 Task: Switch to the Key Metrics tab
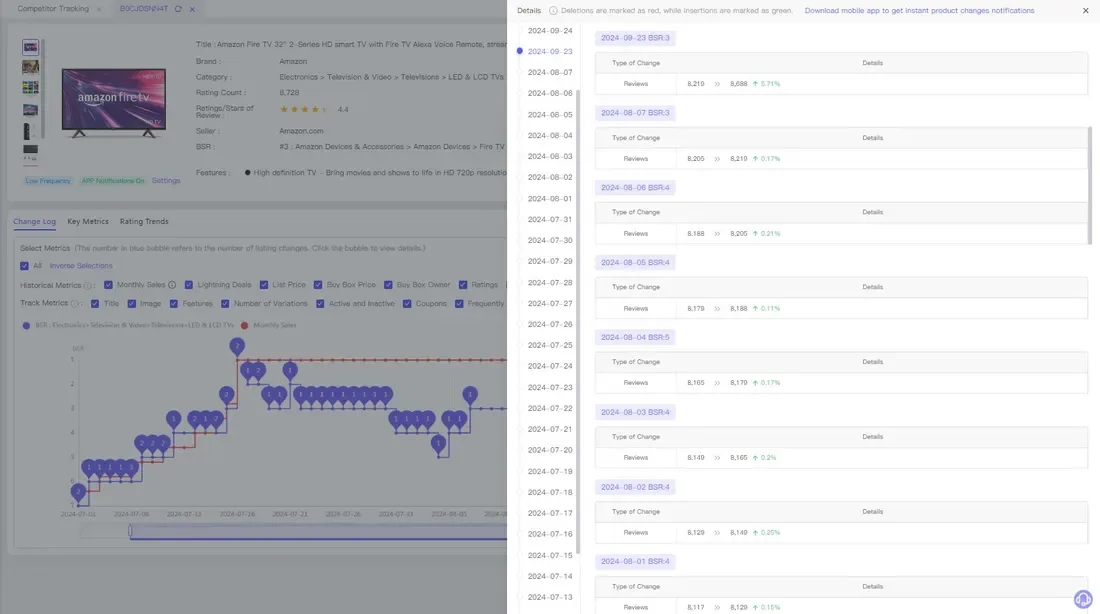[88, 222]
